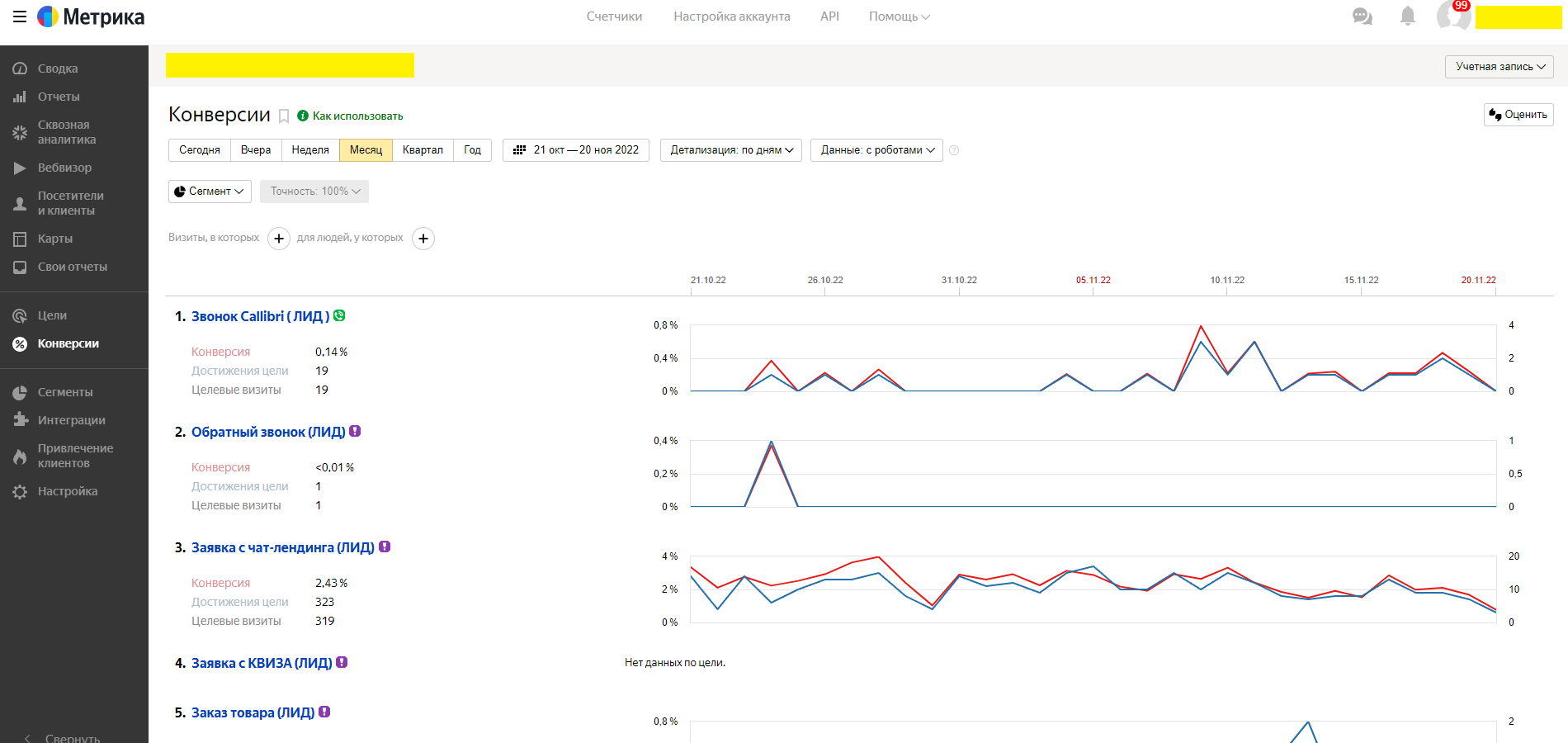
Task: Bookmark the Конверсии report
Action: pos(284,116)
